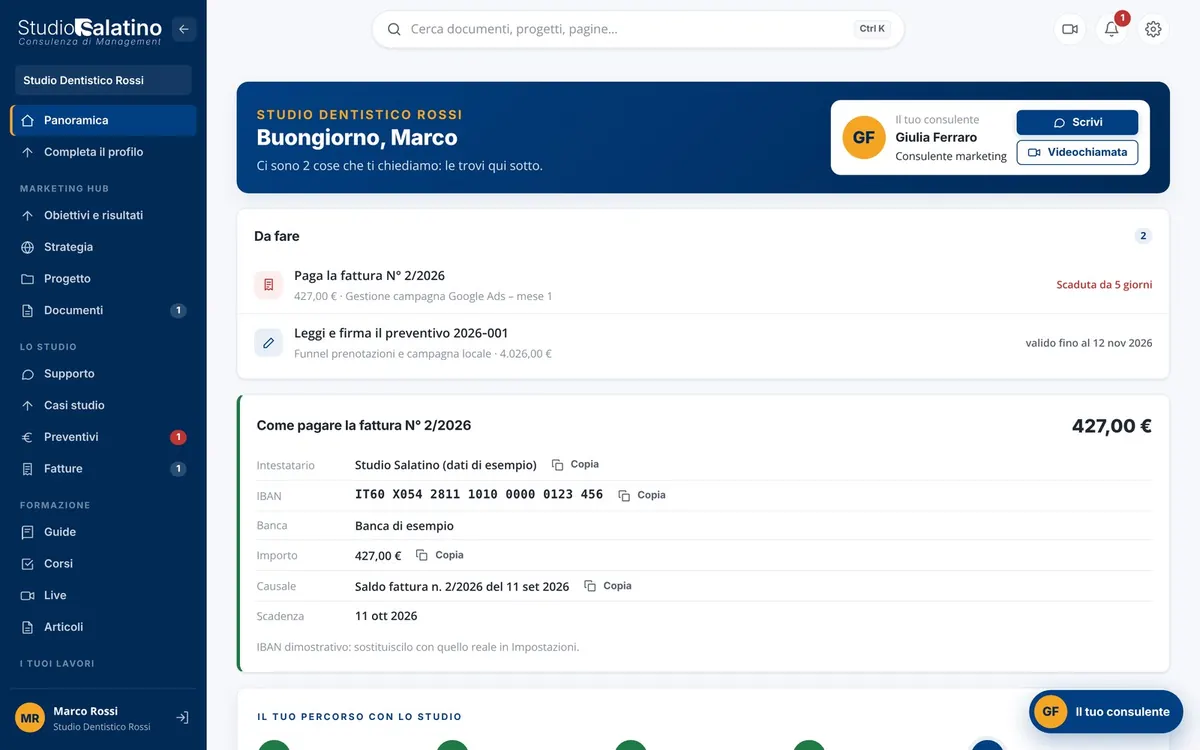Open Leggi e firma il preventivo 2026-001
Image resolution: width=1200 pixels, height=750 pixels.
(703, 343)
